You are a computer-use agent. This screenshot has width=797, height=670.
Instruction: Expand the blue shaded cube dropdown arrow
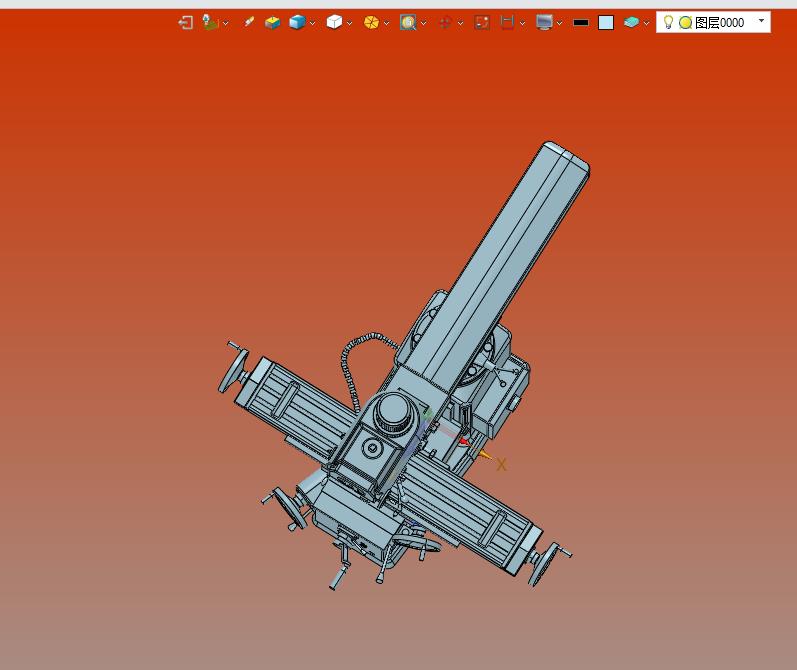313,23
